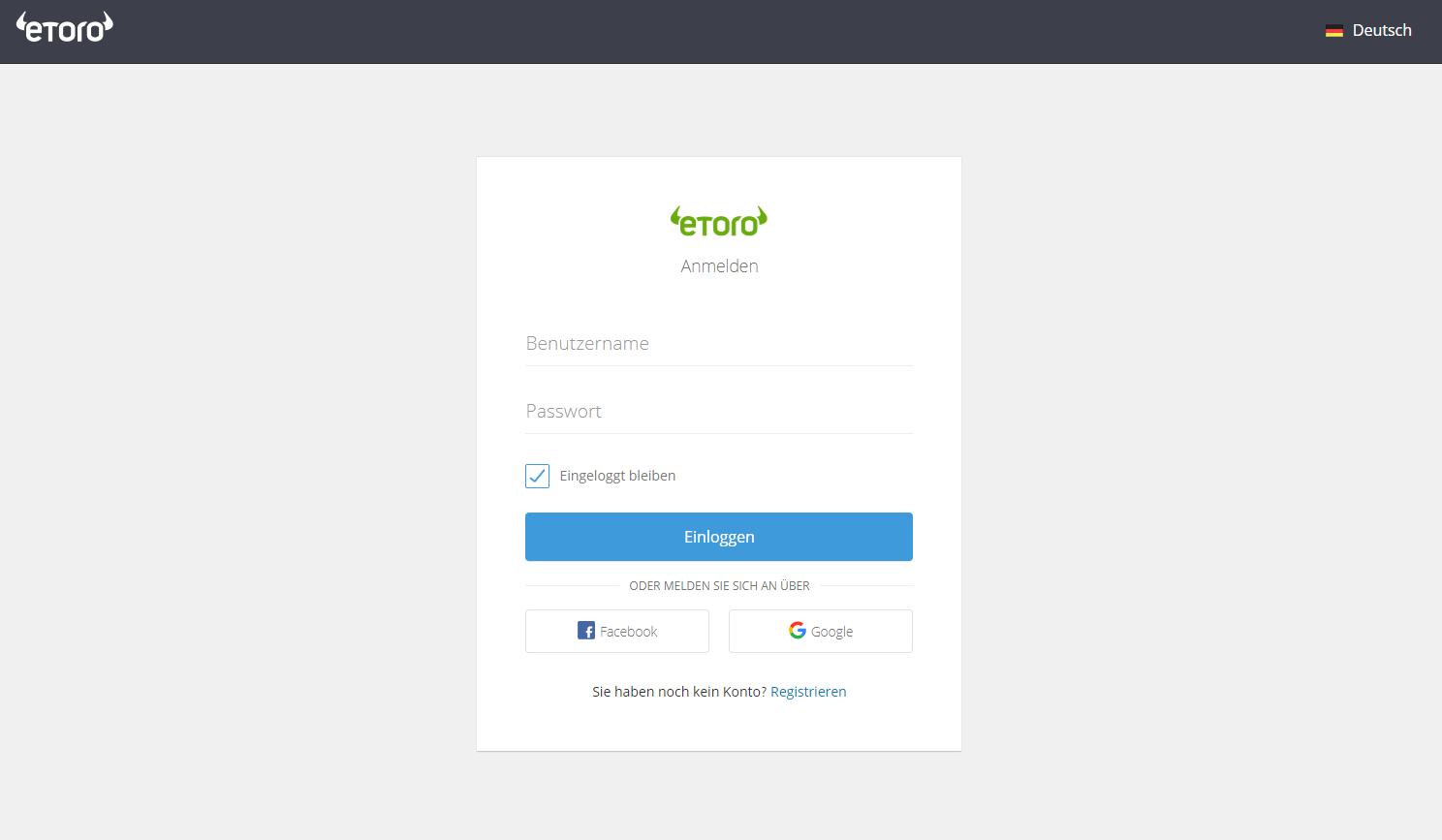
Task: Click 'Sie haben noch kein Konto?' text
Action: pyautogui.click(x=679, y=692)
